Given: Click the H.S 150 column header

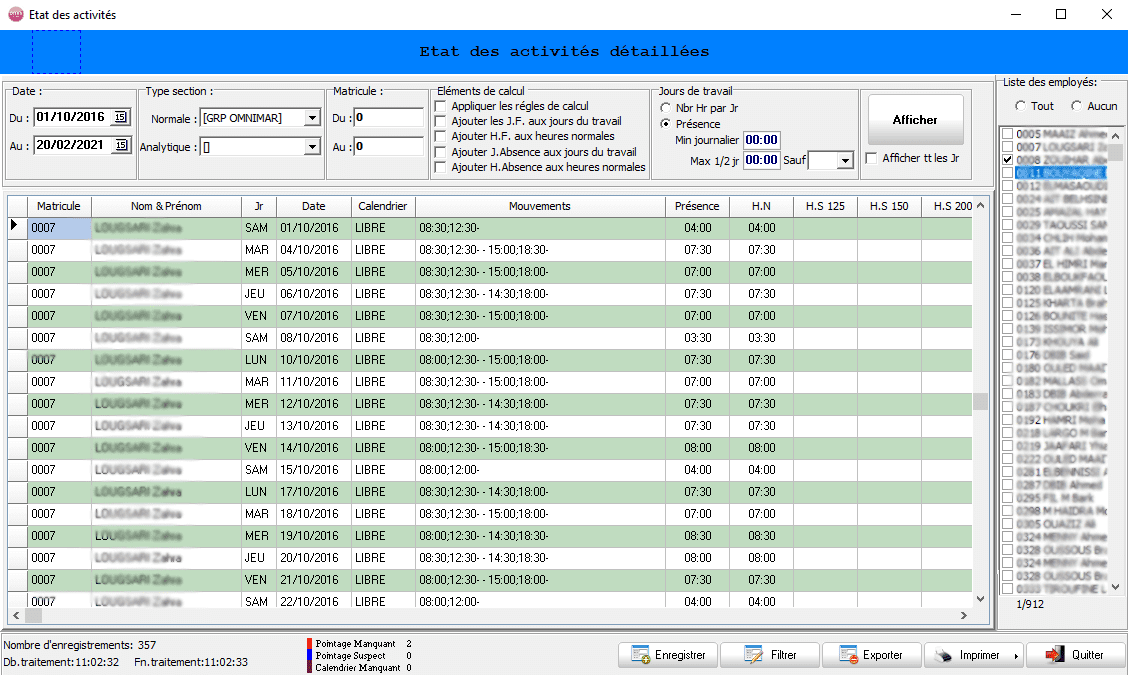Looking at the screenshot, I should click(x=889, y=206).
